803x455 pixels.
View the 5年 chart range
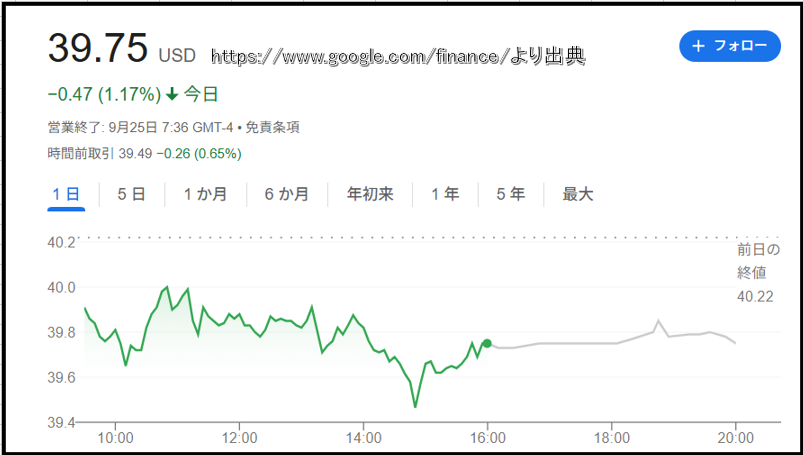click(510, 194)
